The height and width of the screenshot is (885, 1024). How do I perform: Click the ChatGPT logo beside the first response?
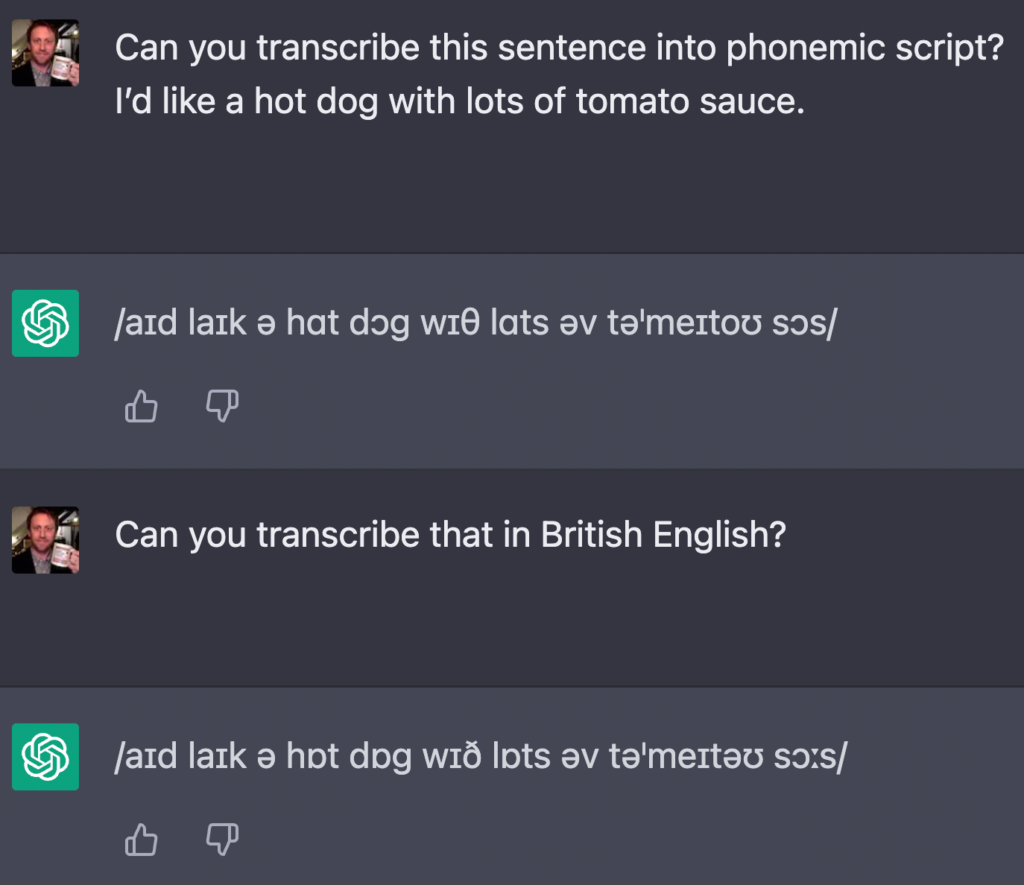pos(45,323)
